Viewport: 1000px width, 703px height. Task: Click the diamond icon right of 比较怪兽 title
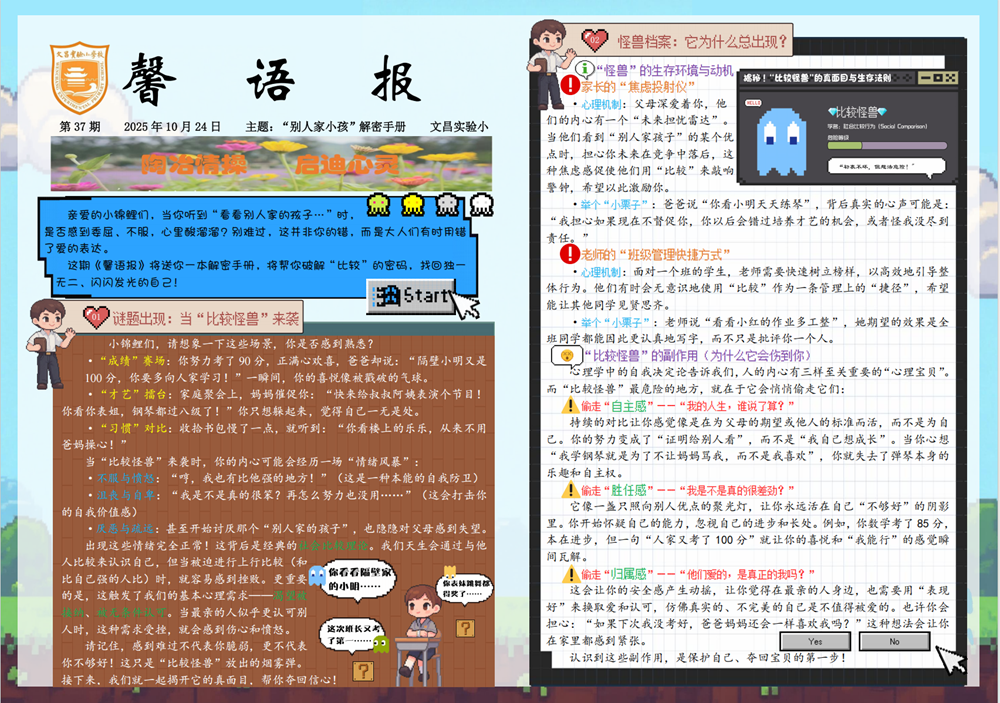coord(882,112)
